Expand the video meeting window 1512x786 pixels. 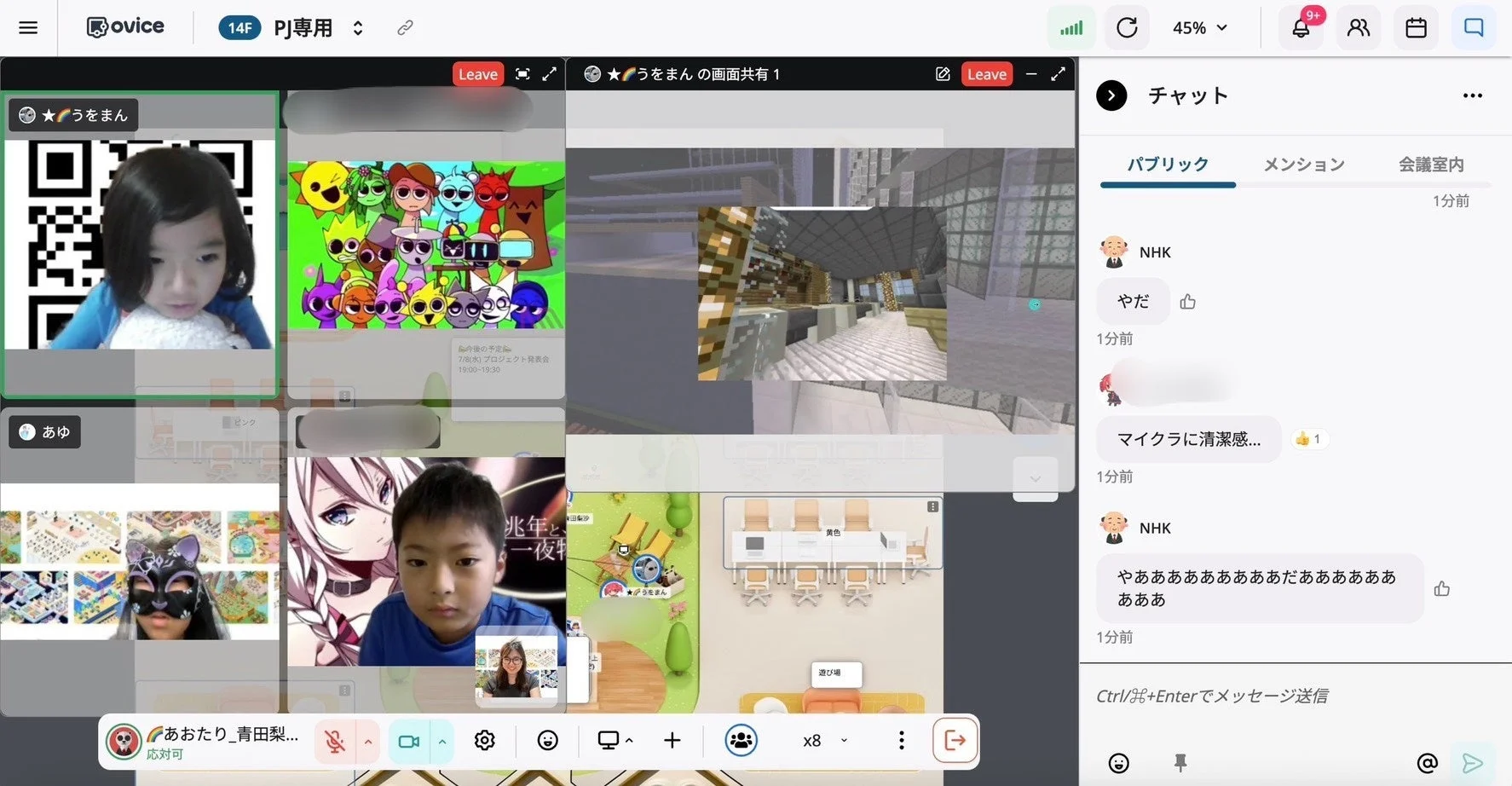549,74
